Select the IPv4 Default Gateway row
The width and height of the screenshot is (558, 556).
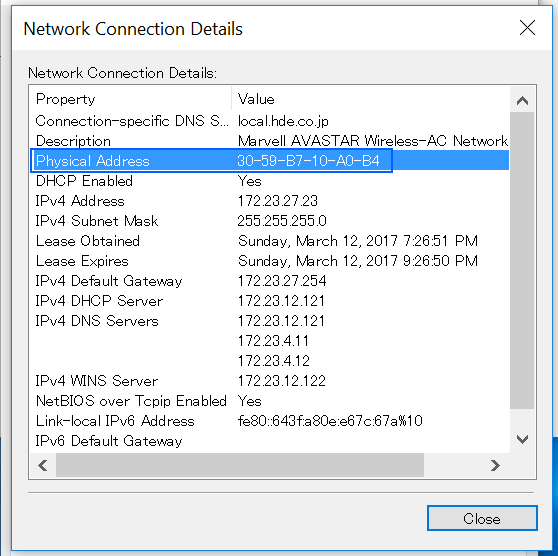pos(270,281)
